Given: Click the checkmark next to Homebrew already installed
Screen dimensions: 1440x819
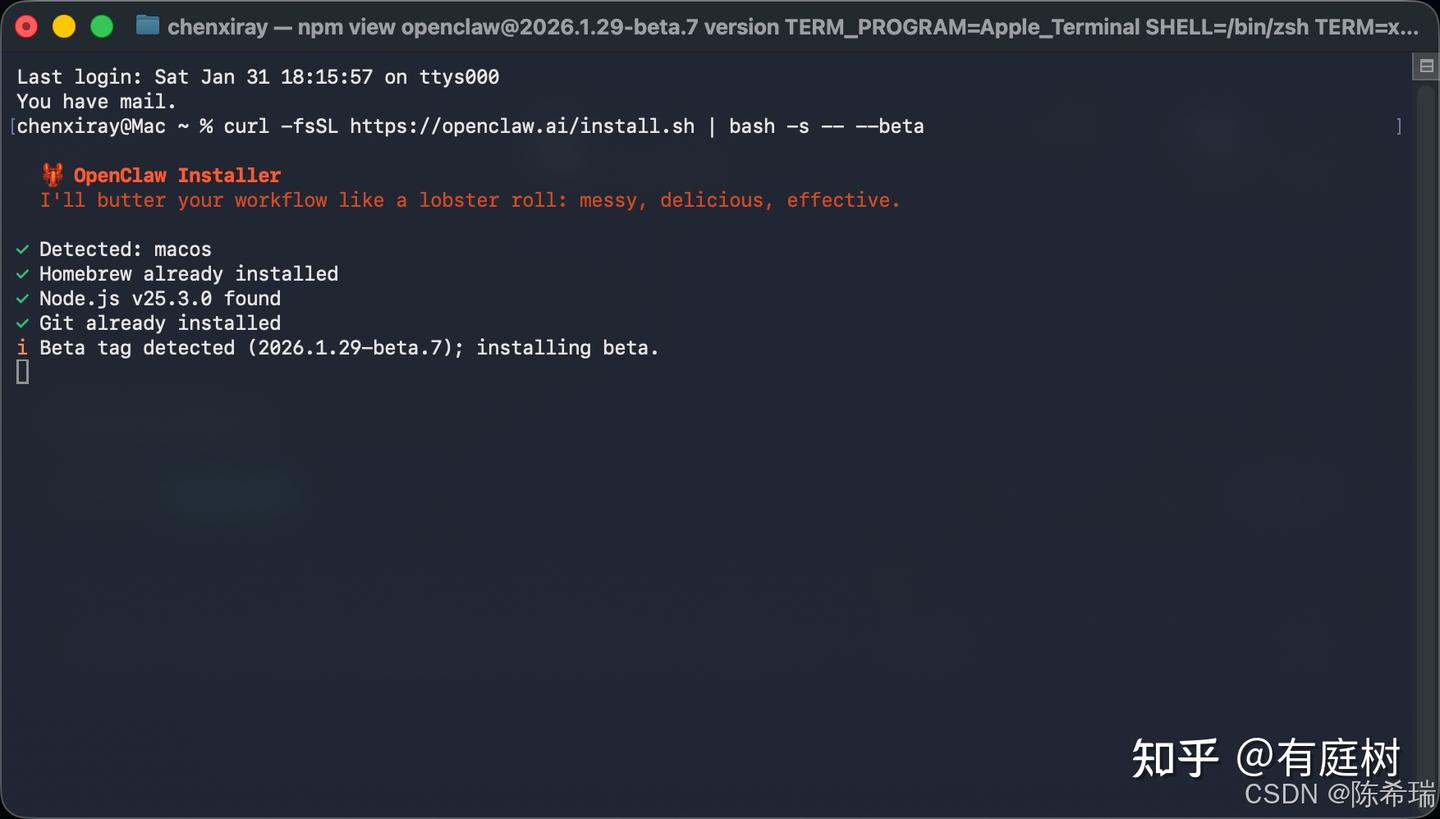Looking at the screenshot, I should tap(23, 274).
